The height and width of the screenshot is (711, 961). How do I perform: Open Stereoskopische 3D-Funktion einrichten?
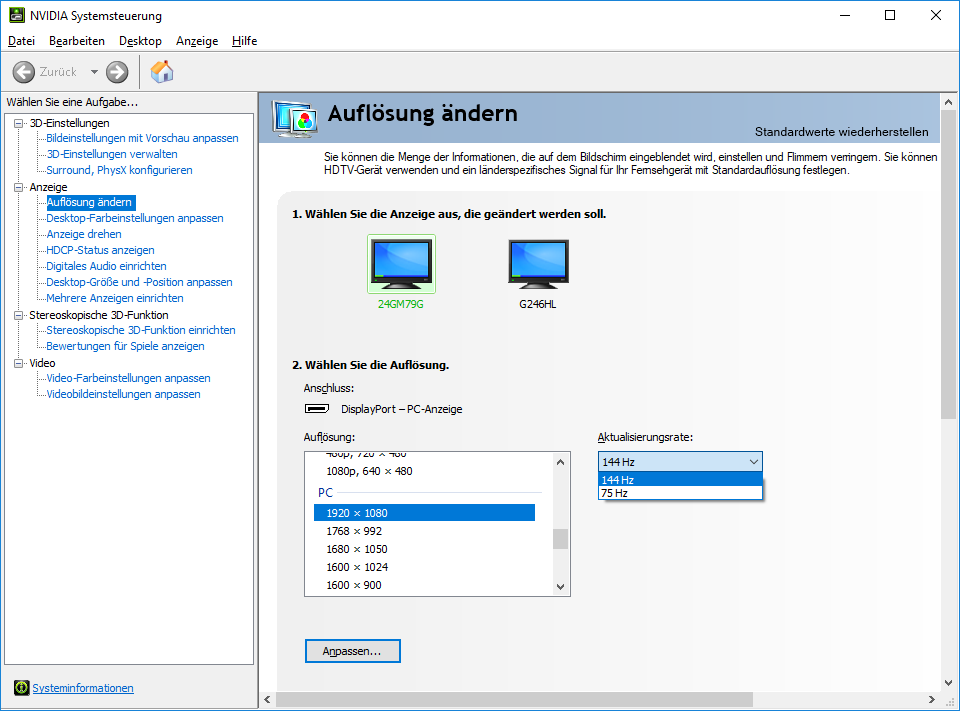click(x=141, y=330)
